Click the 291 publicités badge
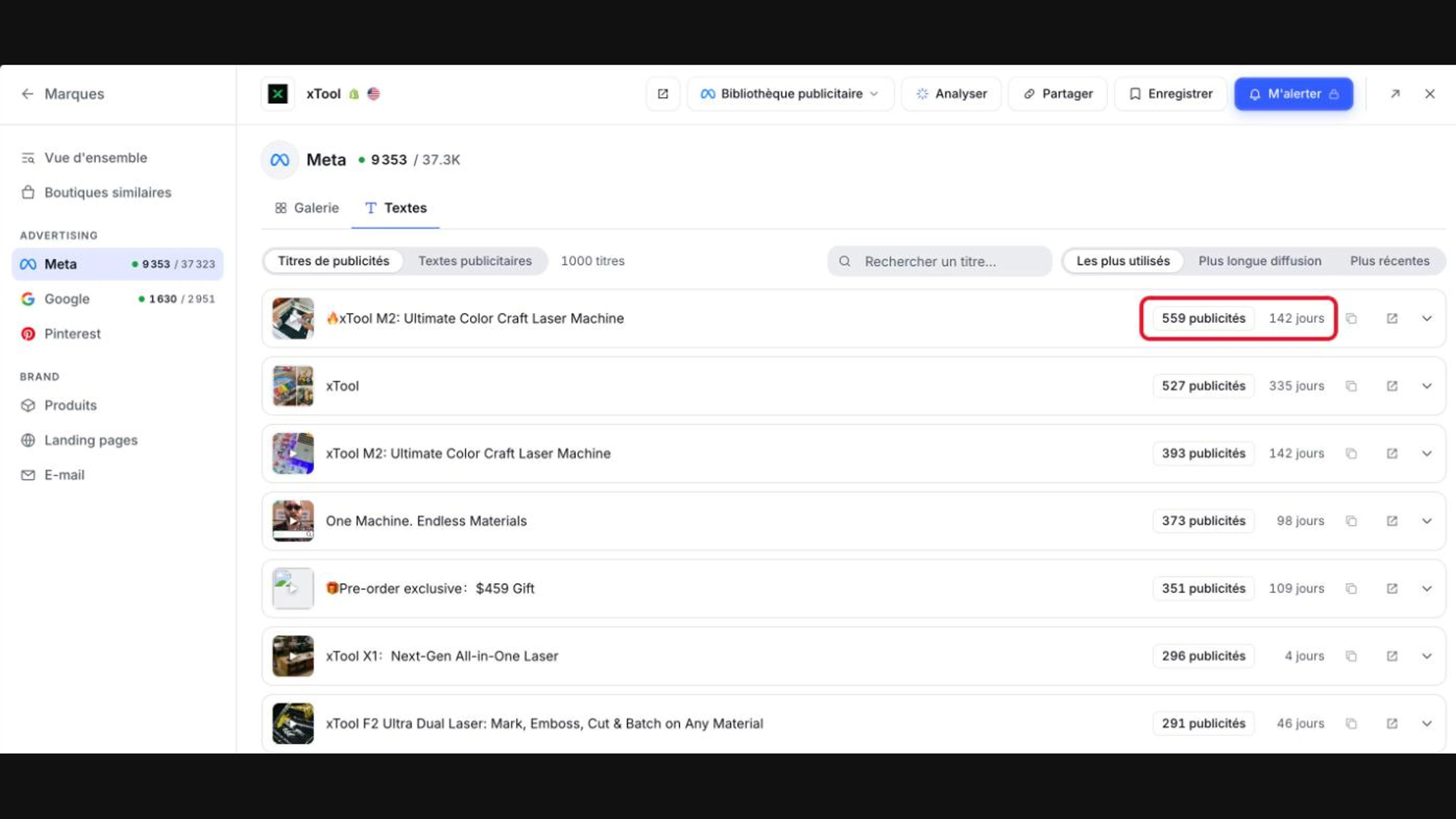The height and width of the screenshot is (819, 1456). pyautogui.click(x=1203, y=724)
